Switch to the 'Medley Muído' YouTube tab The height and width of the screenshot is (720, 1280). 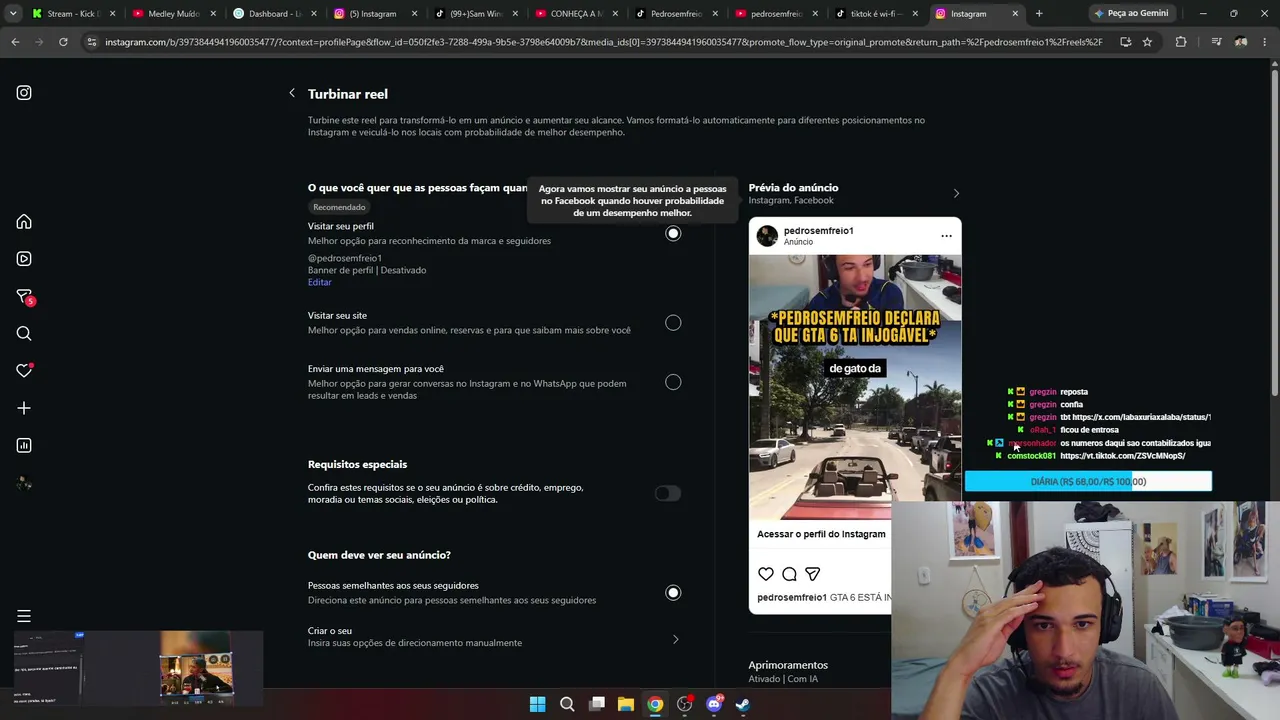(174, 14)
